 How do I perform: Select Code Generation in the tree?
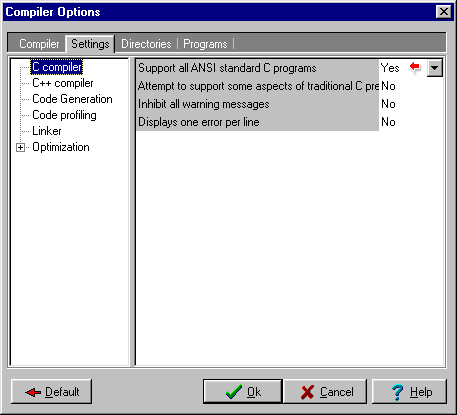72,99
